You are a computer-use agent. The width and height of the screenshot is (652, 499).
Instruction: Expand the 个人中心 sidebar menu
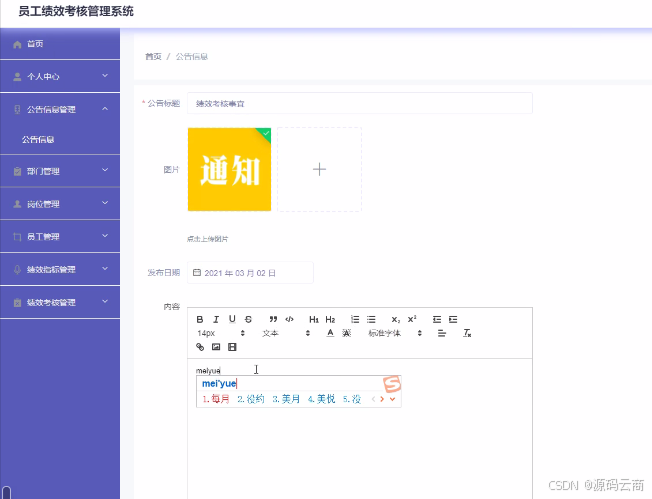(60, 77)
